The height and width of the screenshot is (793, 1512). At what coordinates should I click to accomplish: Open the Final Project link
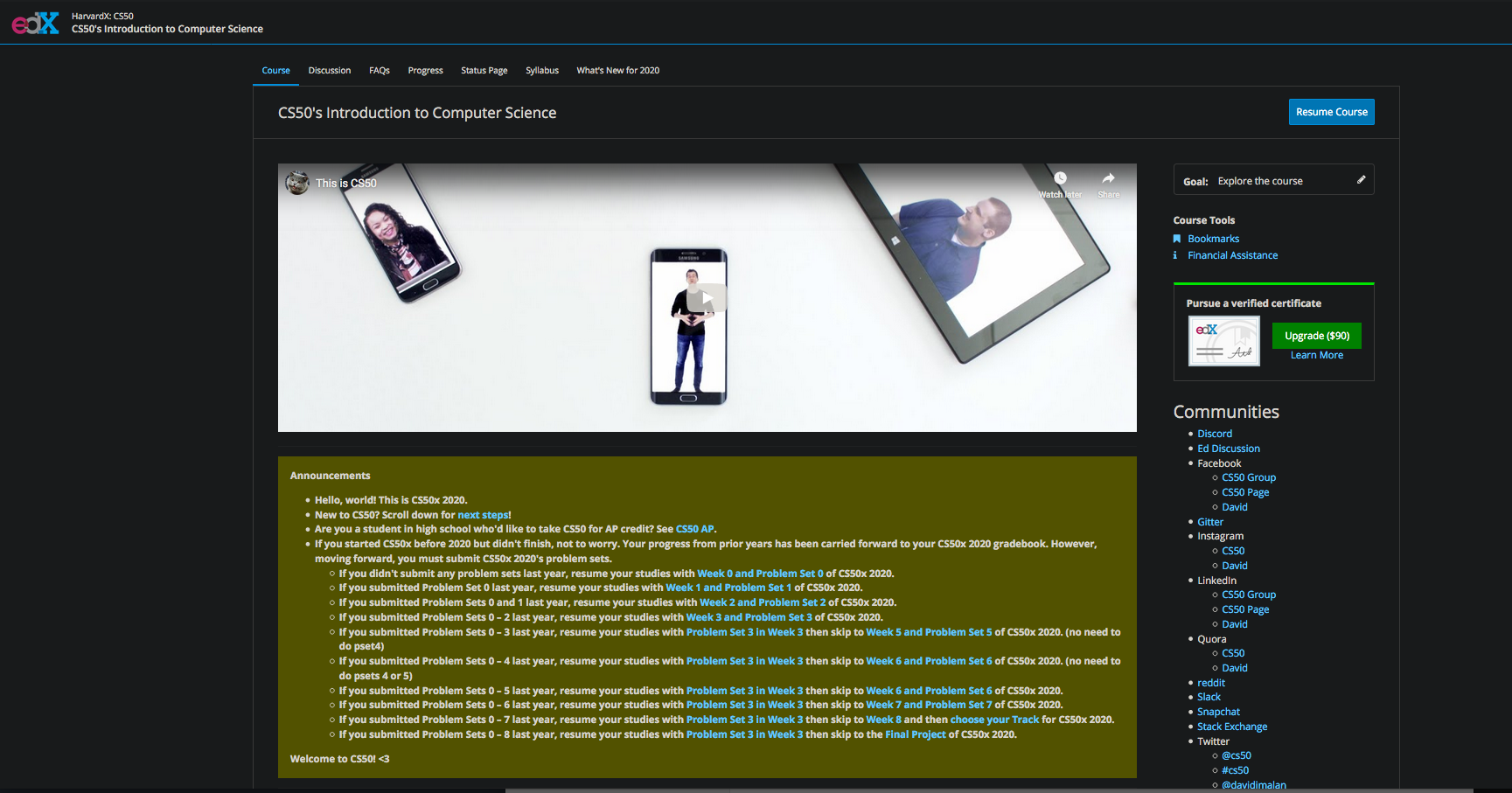916,734
